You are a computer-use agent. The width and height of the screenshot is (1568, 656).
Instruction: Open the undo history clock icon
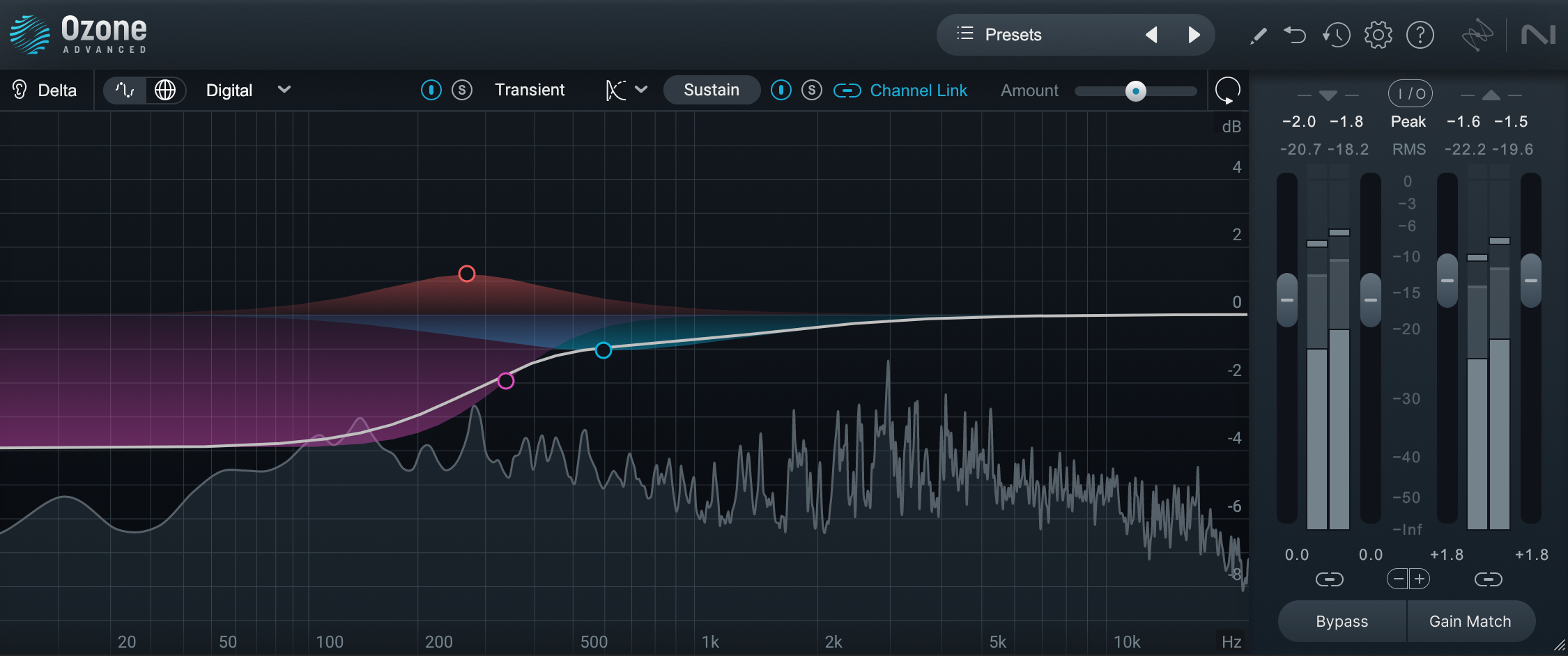coord(1336,34)
